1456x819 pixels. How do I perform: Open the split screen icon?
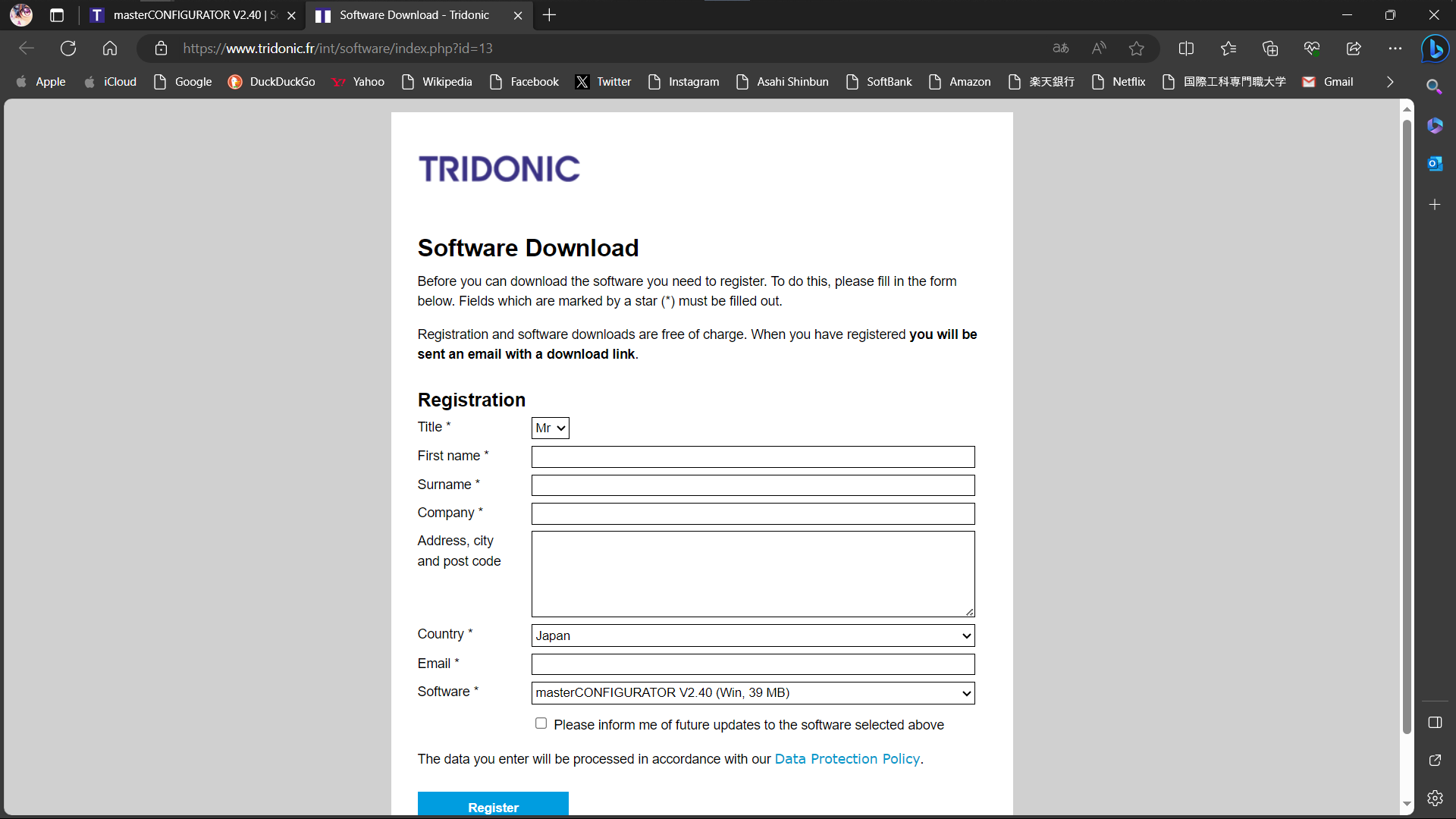click(1186, 49)
